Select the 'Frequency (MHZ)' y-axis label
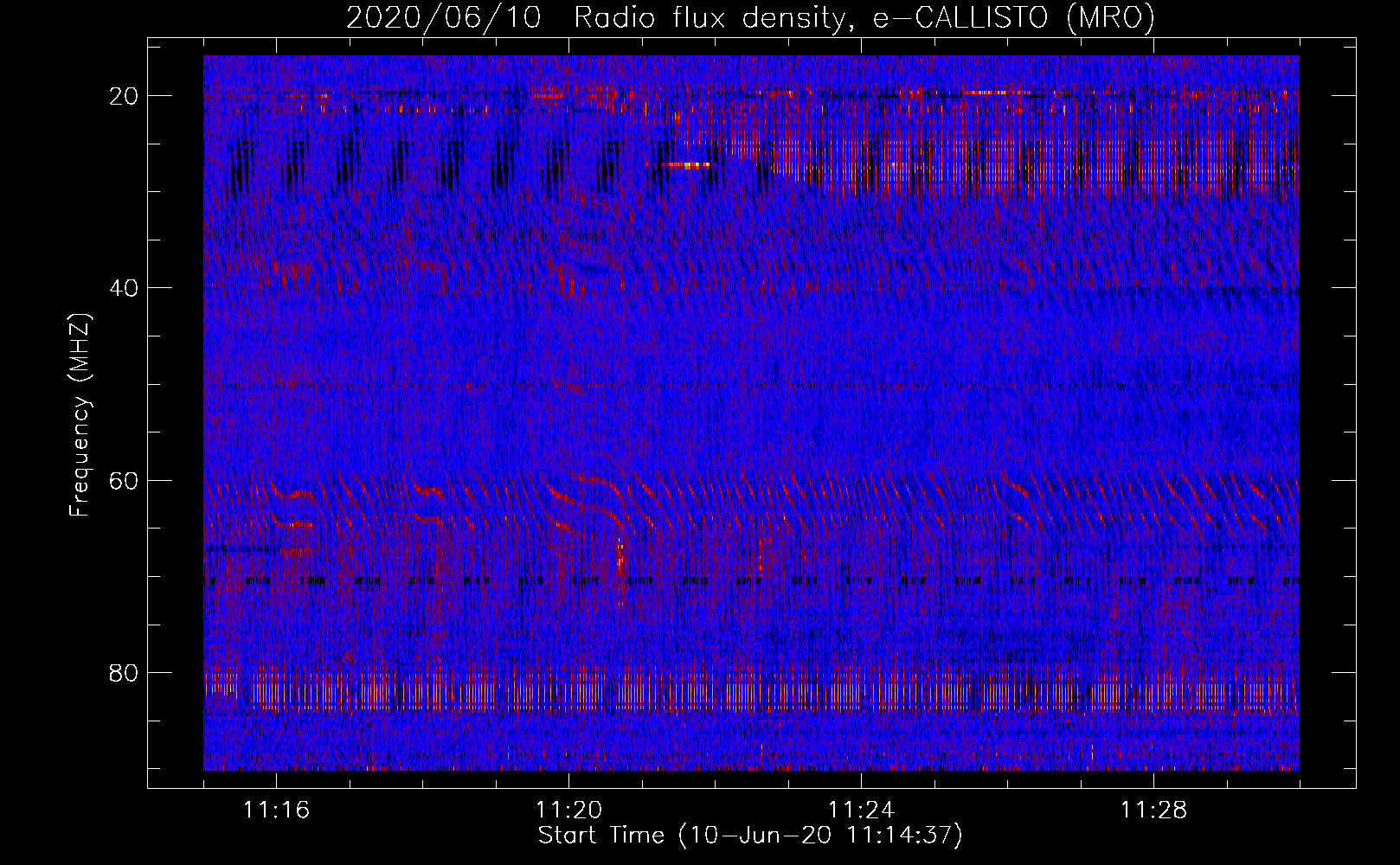This screenshot has height=865, width=1400. pos(80,415)
